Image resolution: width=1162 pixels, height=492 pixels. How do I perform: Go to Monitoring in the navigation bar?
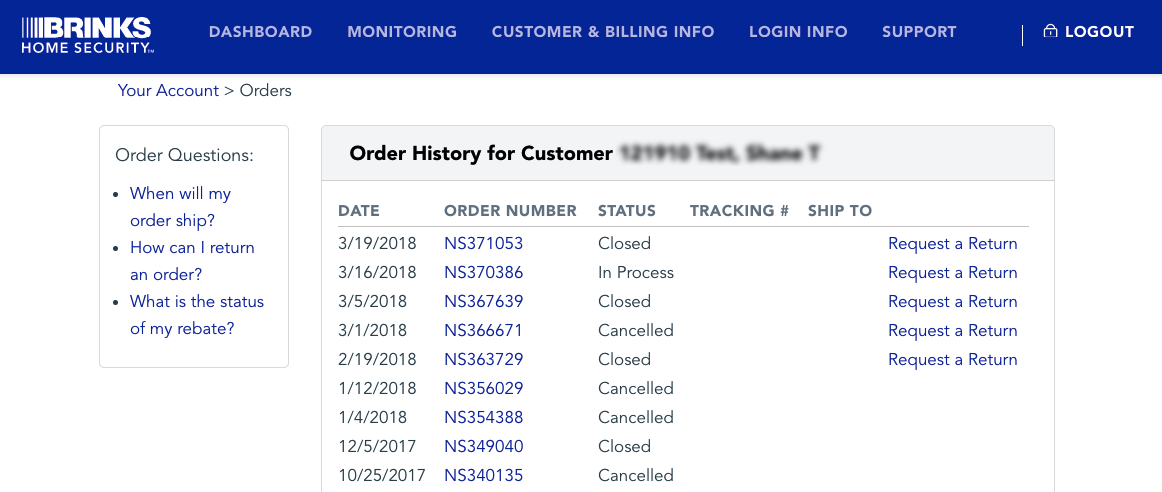[x=402, y=32]
